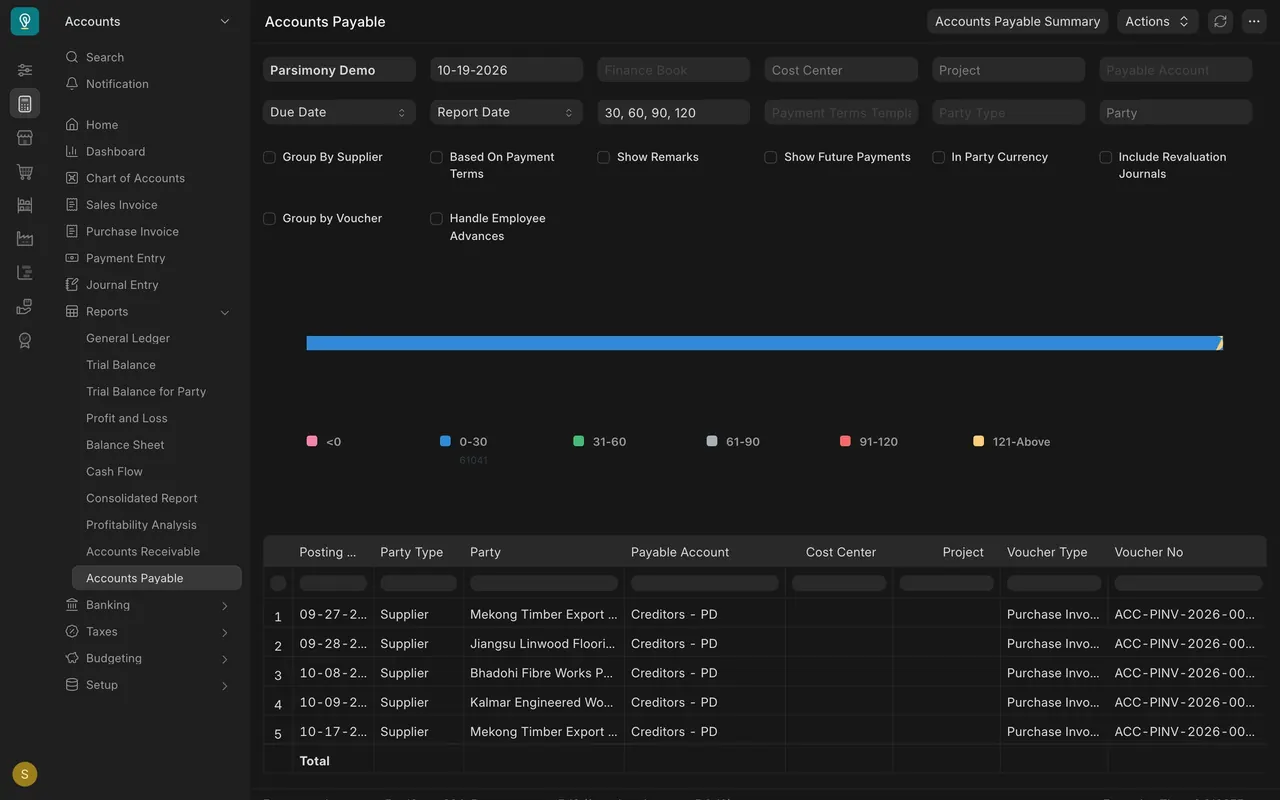Refresh the report with the reload icon
Image resolution: width=1280 pixels, height=800 pixels.
click(1220, 21)
